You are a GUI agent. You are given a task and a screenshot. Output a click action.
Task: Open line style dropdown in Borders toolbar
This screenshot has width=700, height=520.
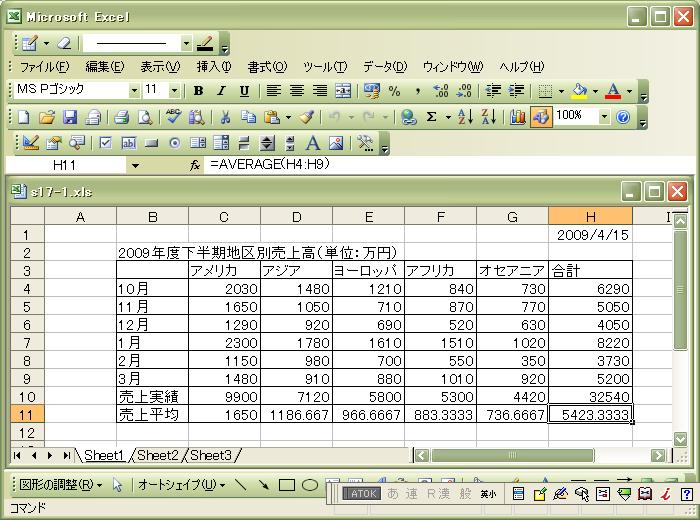[x=186, y=43]
